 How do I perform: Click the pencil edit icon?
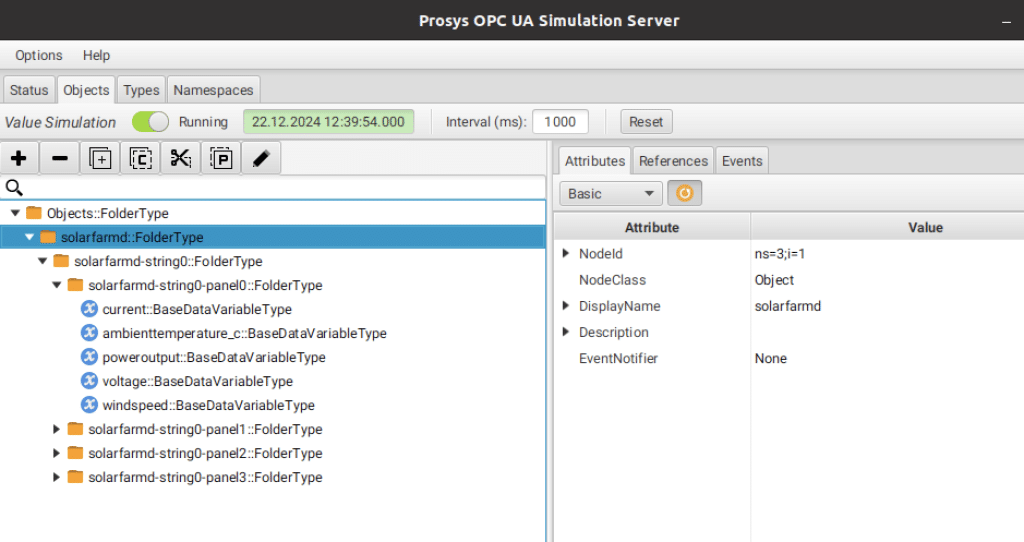coord(261,158)
